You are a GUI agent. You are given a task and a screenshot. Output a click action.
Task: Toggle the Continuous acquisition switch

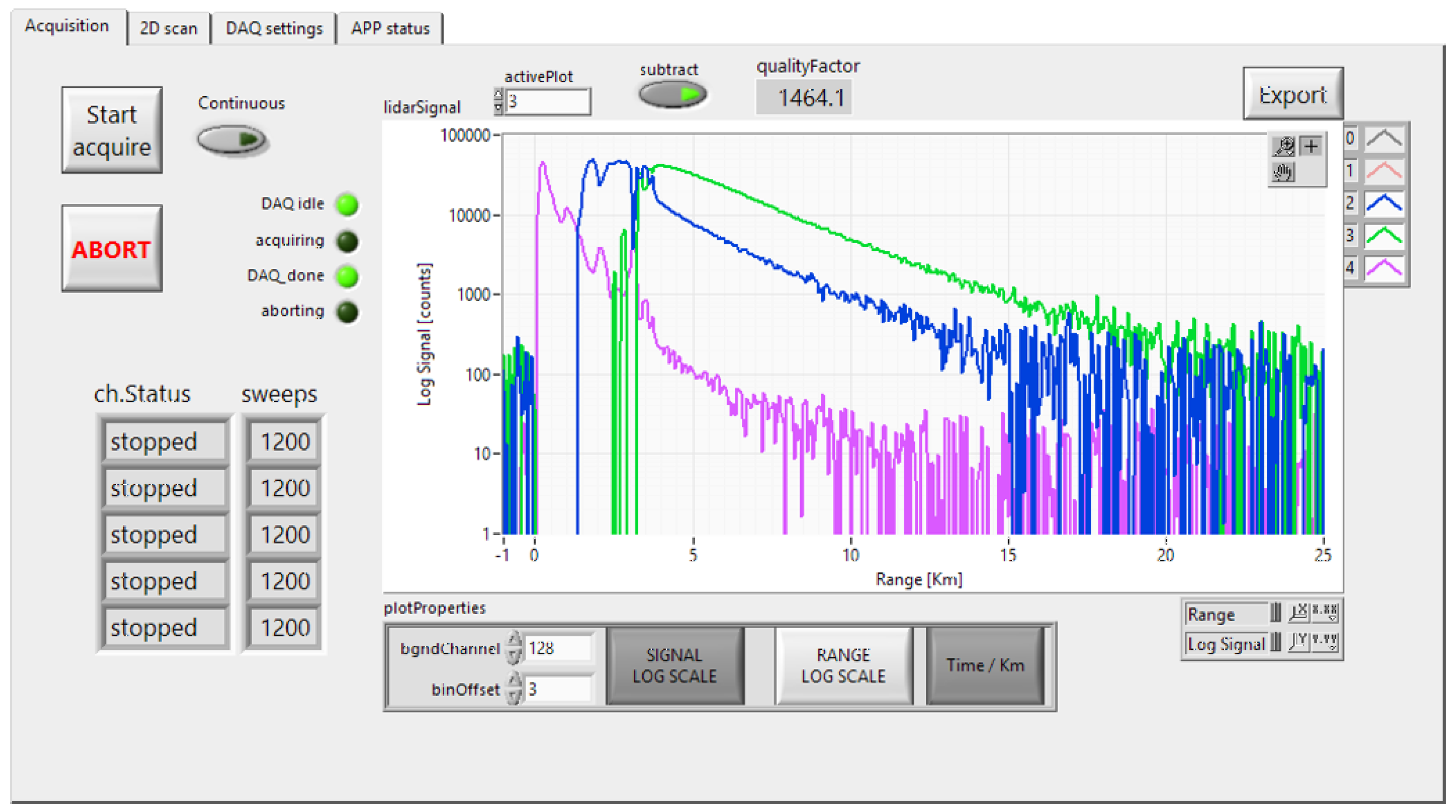232,140
